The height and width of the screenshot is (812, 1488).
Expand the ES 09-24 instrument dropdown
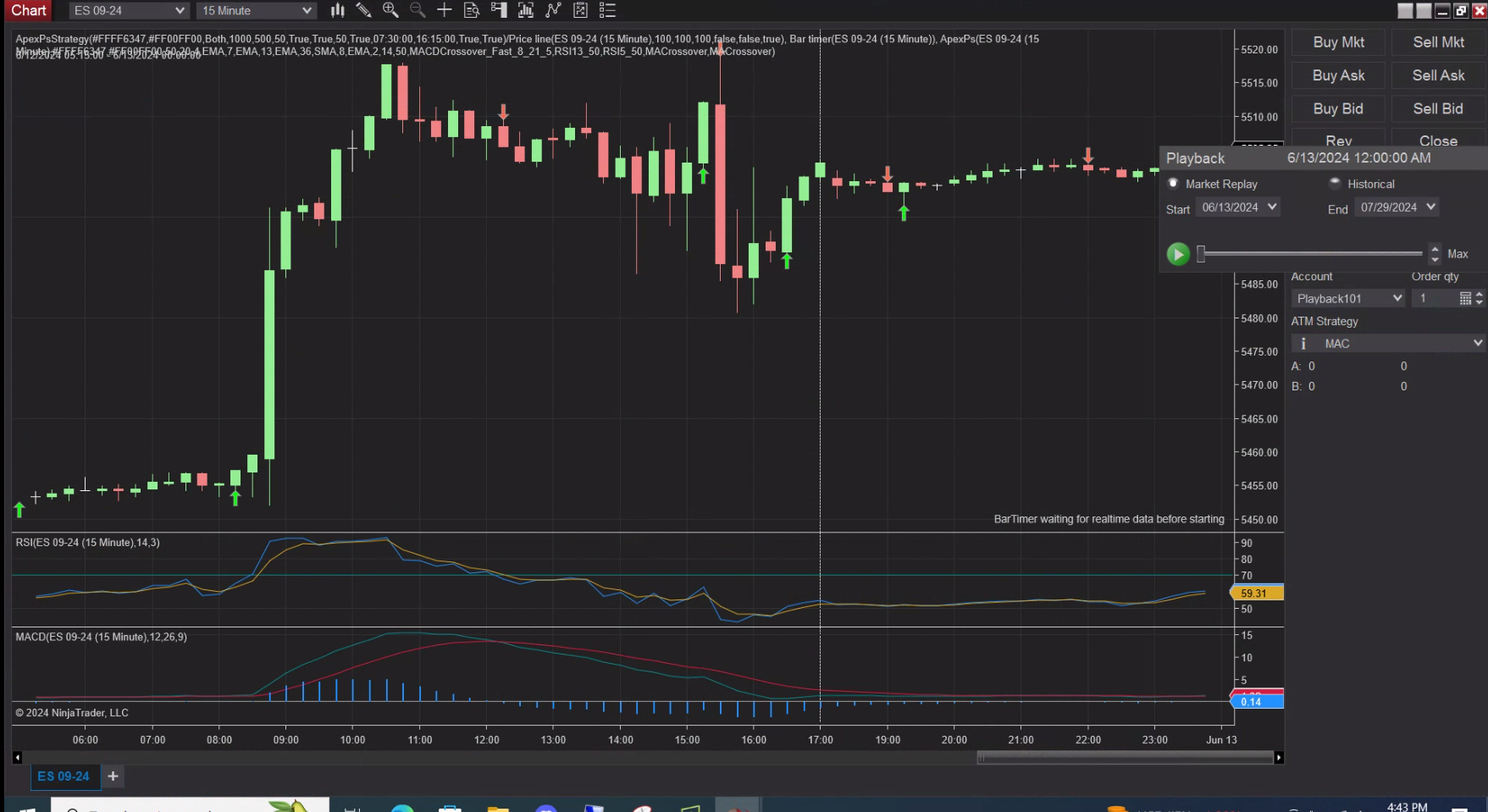177,10
